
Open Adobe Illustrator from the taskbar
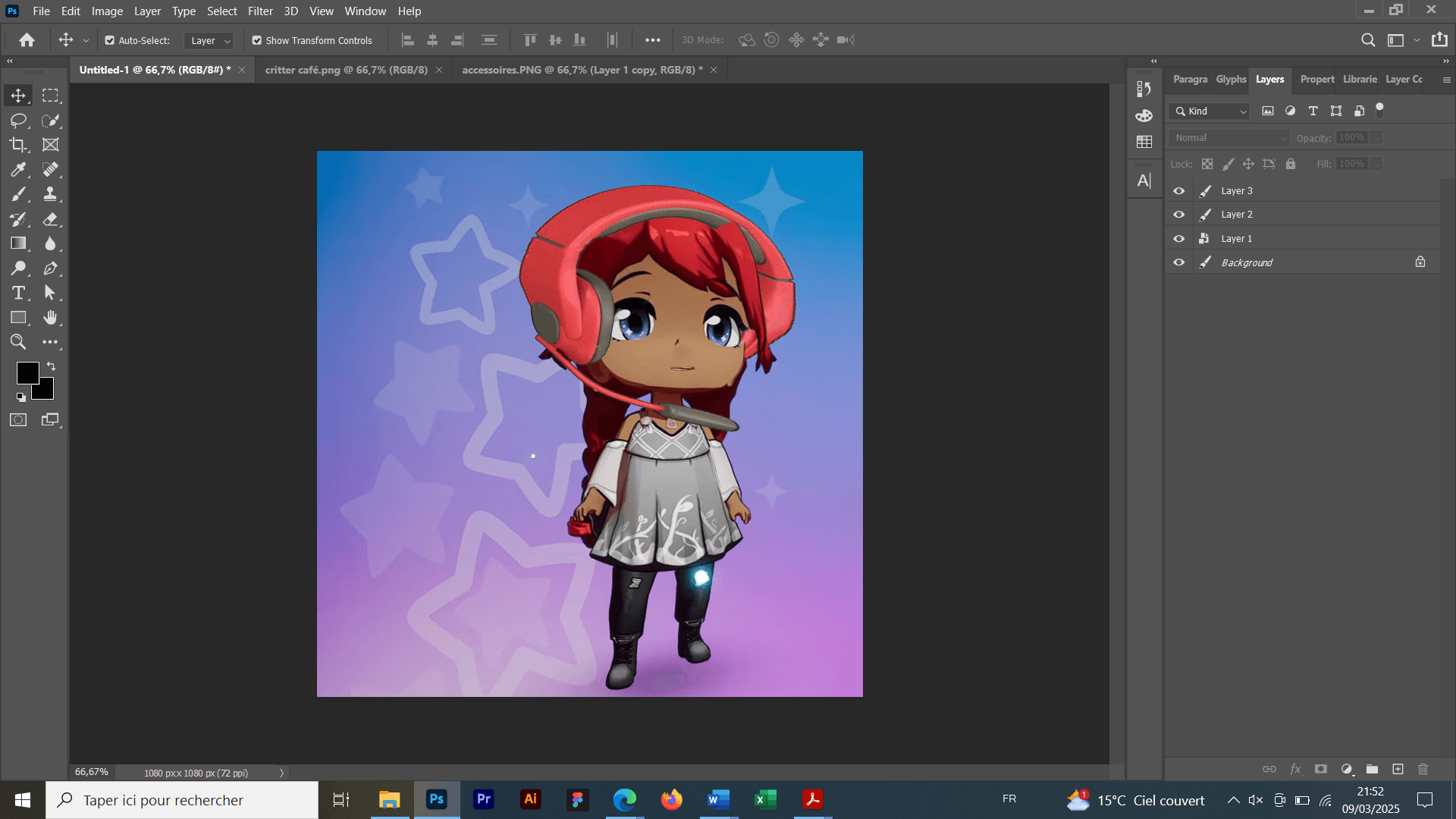point(530,799)
